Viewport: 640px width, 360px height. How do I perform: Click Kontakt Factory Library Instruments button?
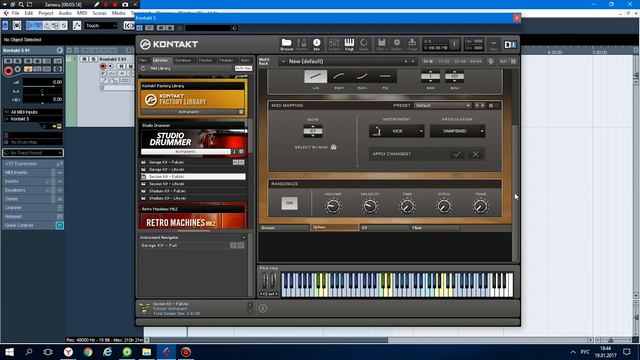click(189, 112)
